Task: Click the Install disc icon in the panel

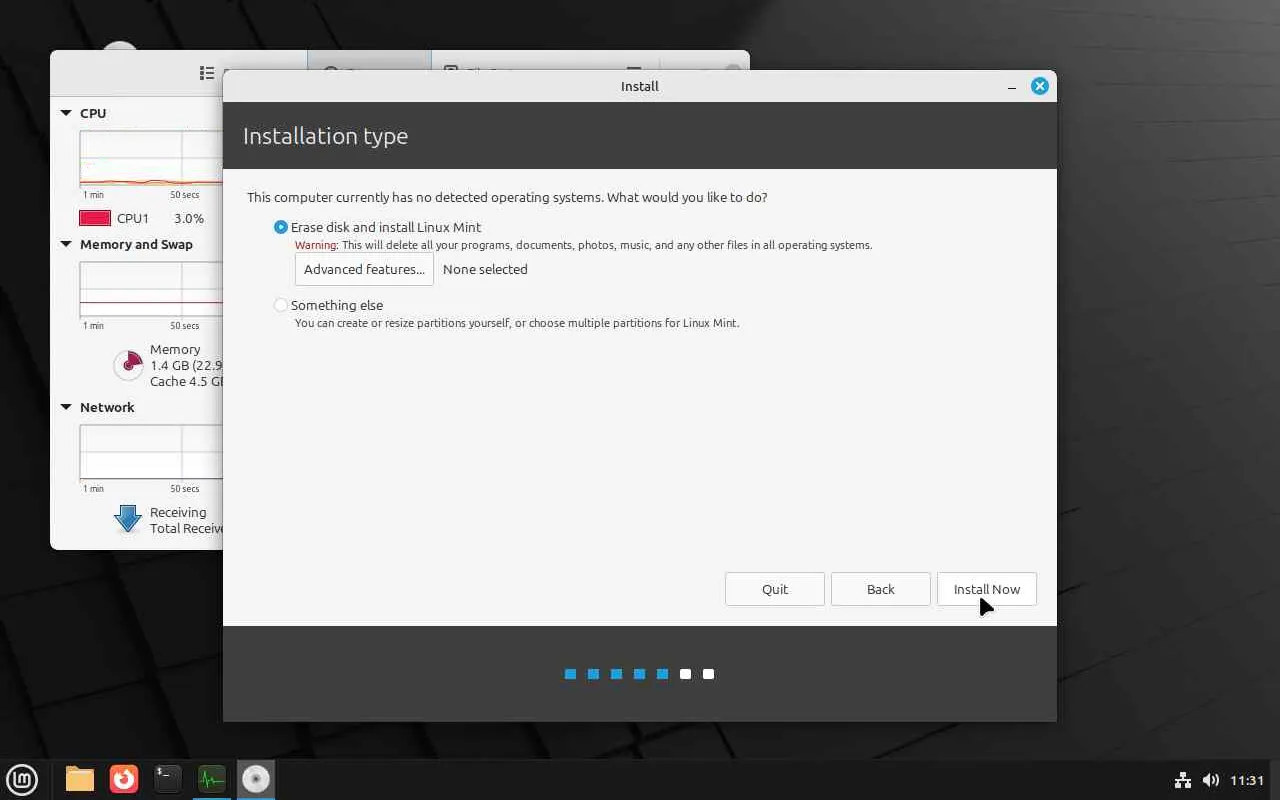Action: tap(256, 779)
